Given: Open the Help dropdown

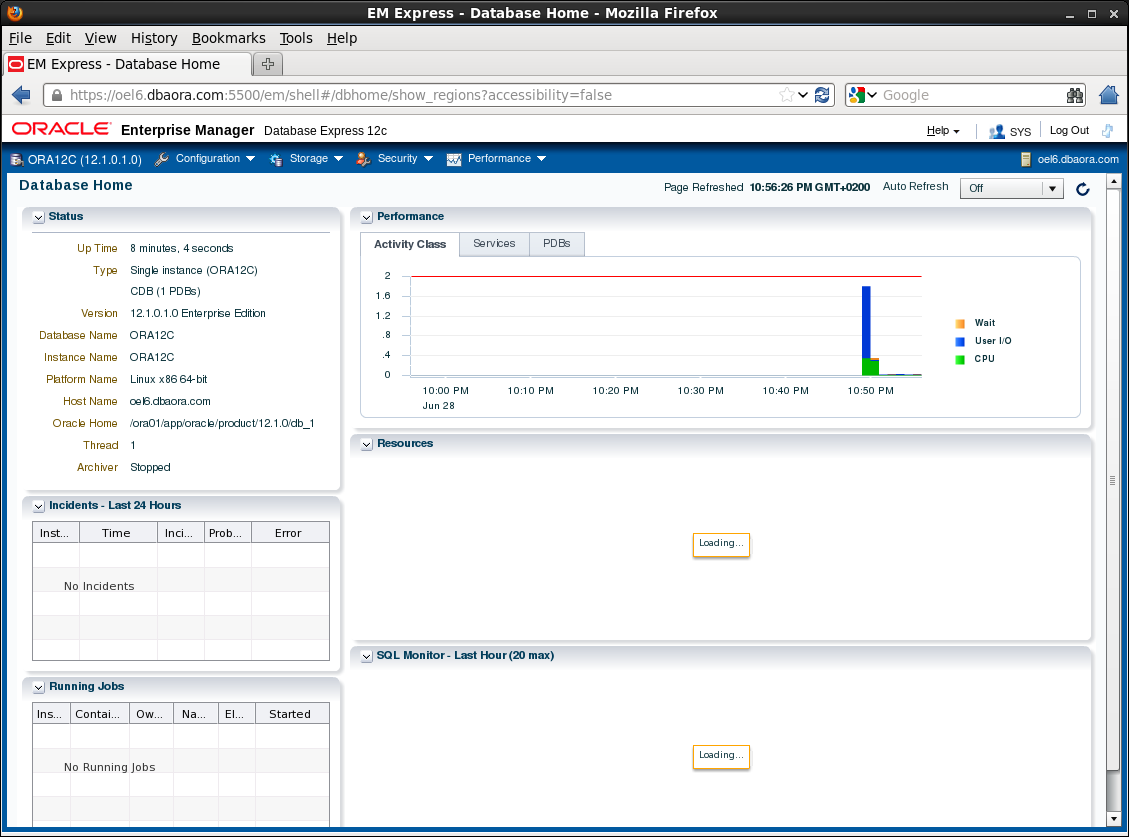Looking at the screenshot, I should (943, 130).
